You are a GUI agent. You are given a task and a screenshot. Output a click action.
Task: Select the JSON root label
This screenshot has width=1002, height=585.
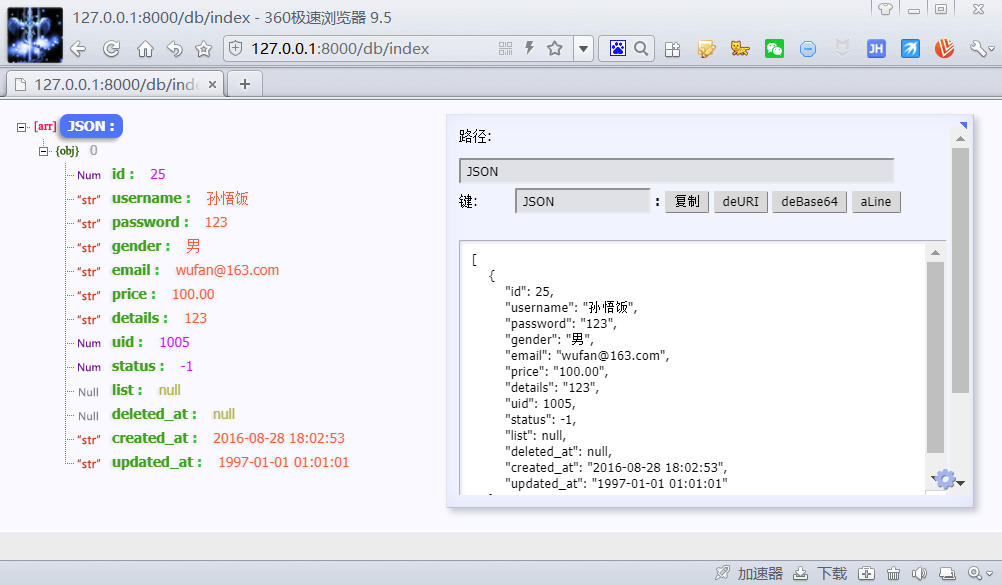tap(91, 126)
